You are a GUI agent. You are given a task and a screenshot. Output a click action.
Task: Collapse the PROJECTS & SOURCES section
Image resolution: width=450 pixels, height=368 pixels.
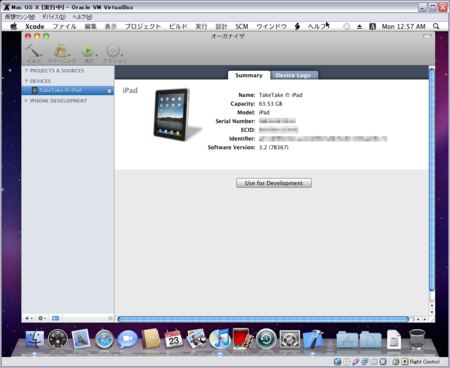click(x=26, y=71)
